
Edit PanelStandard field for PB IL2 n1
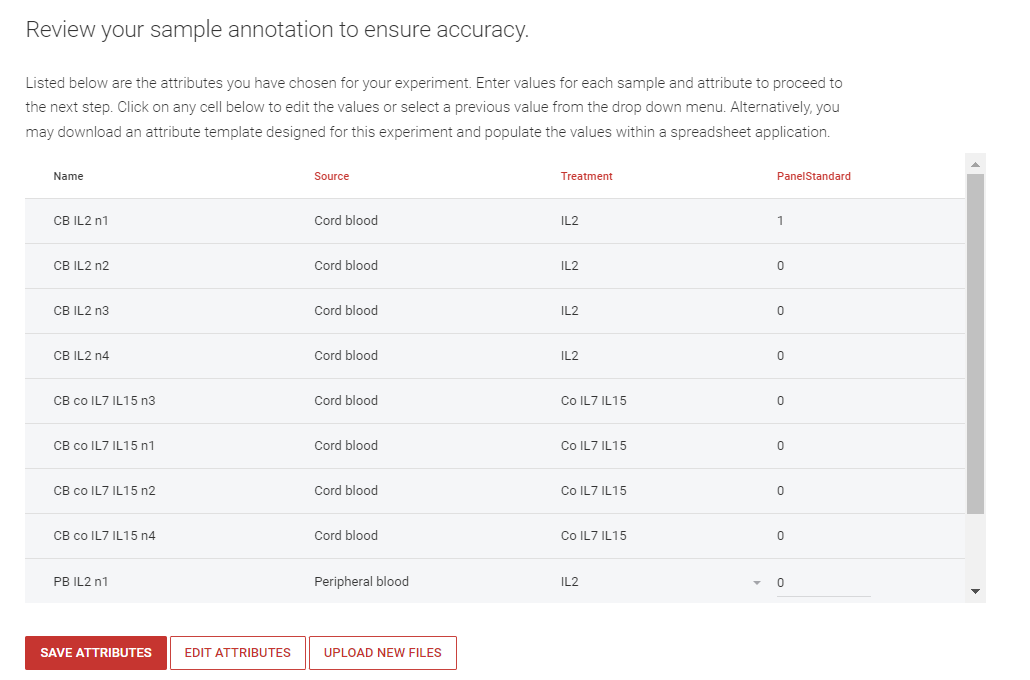(824, 583)
